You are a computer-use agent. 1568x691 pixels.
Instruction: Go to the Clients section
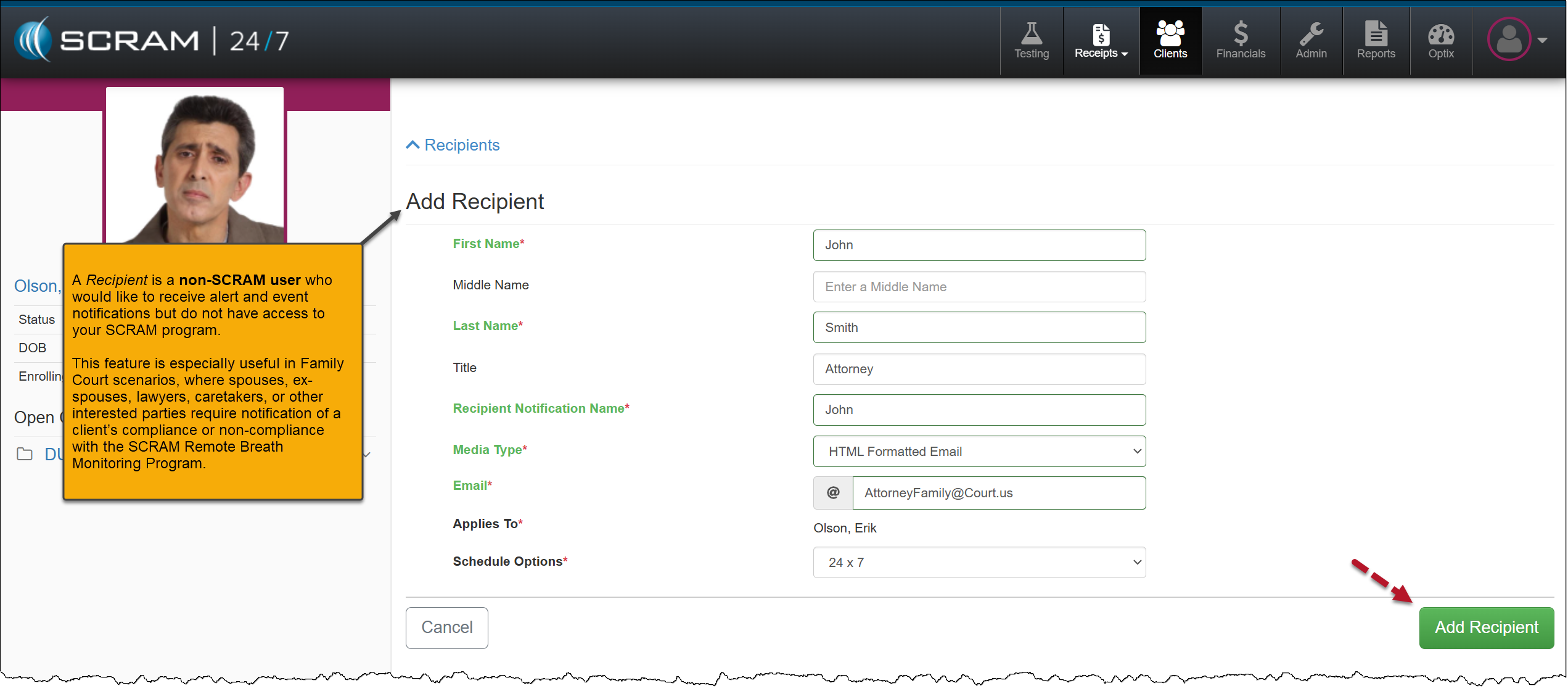click(x=1170, y=41)
